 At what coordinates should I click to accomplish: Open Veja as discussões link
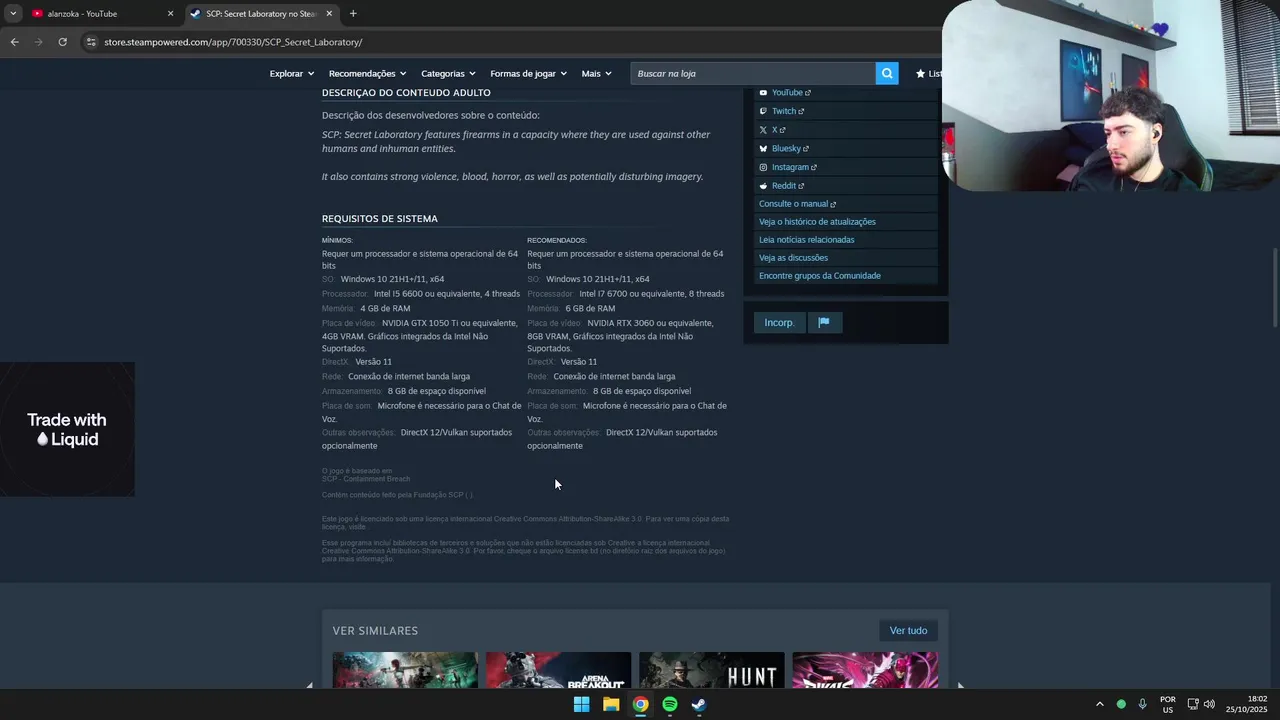coord(793,258)
